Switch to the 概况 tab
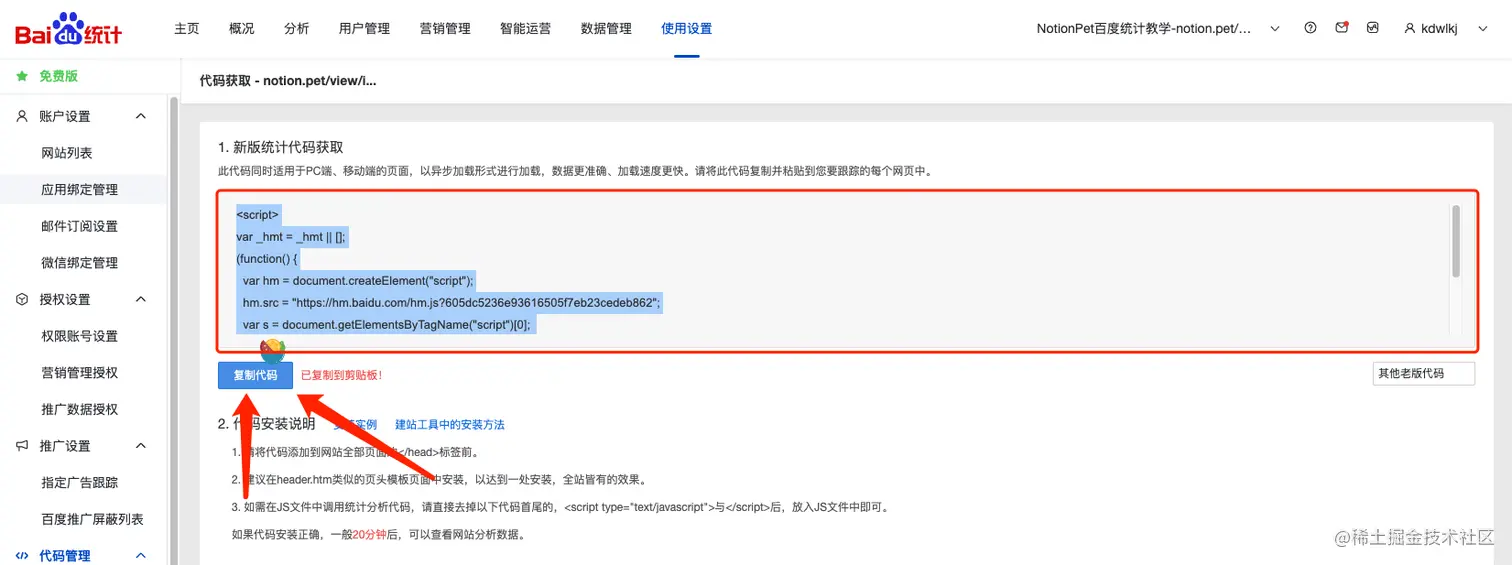1512x565 pixels. point(242,28)
